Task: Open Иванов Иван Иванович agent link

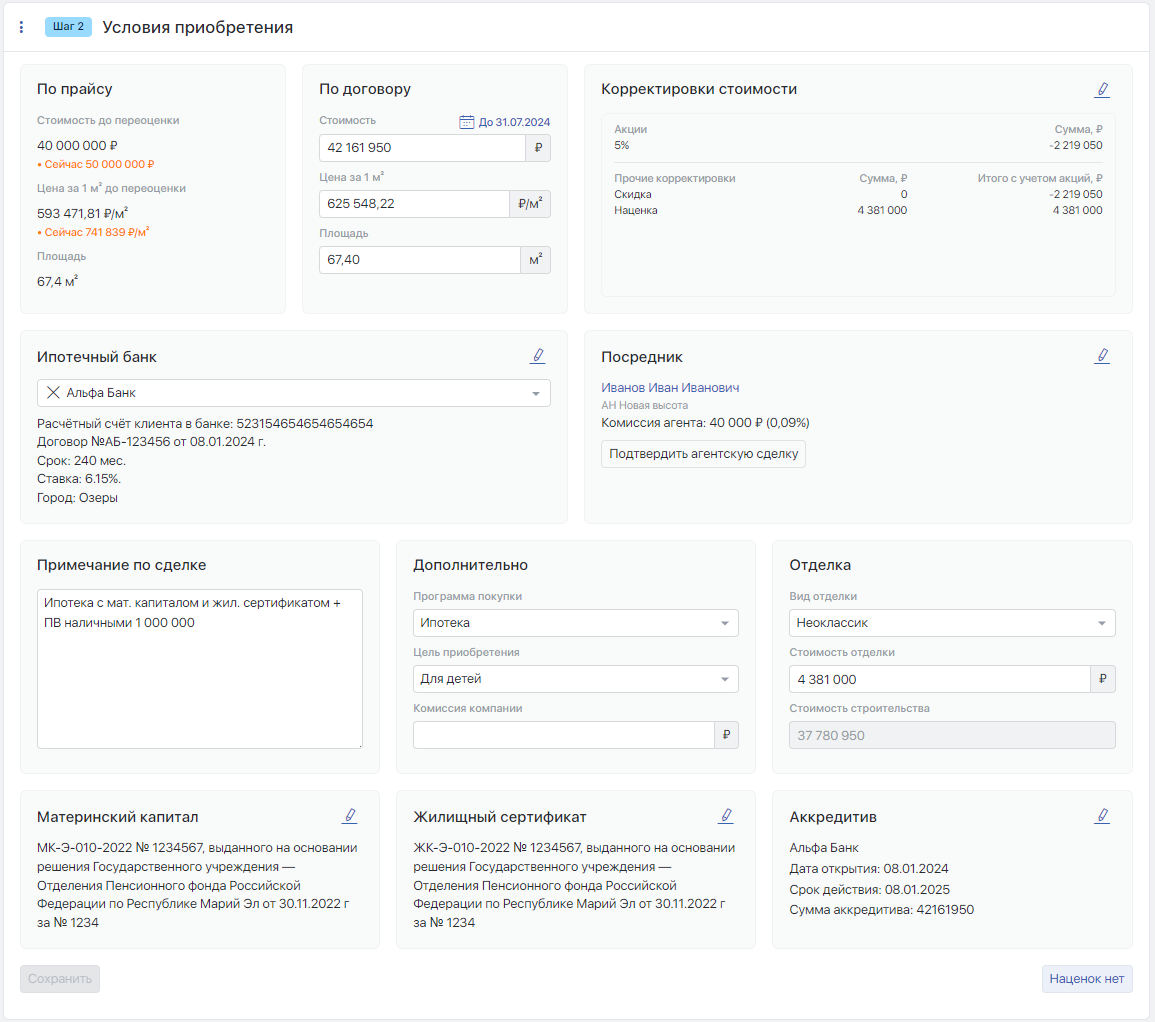Action: tap(670, 388)
